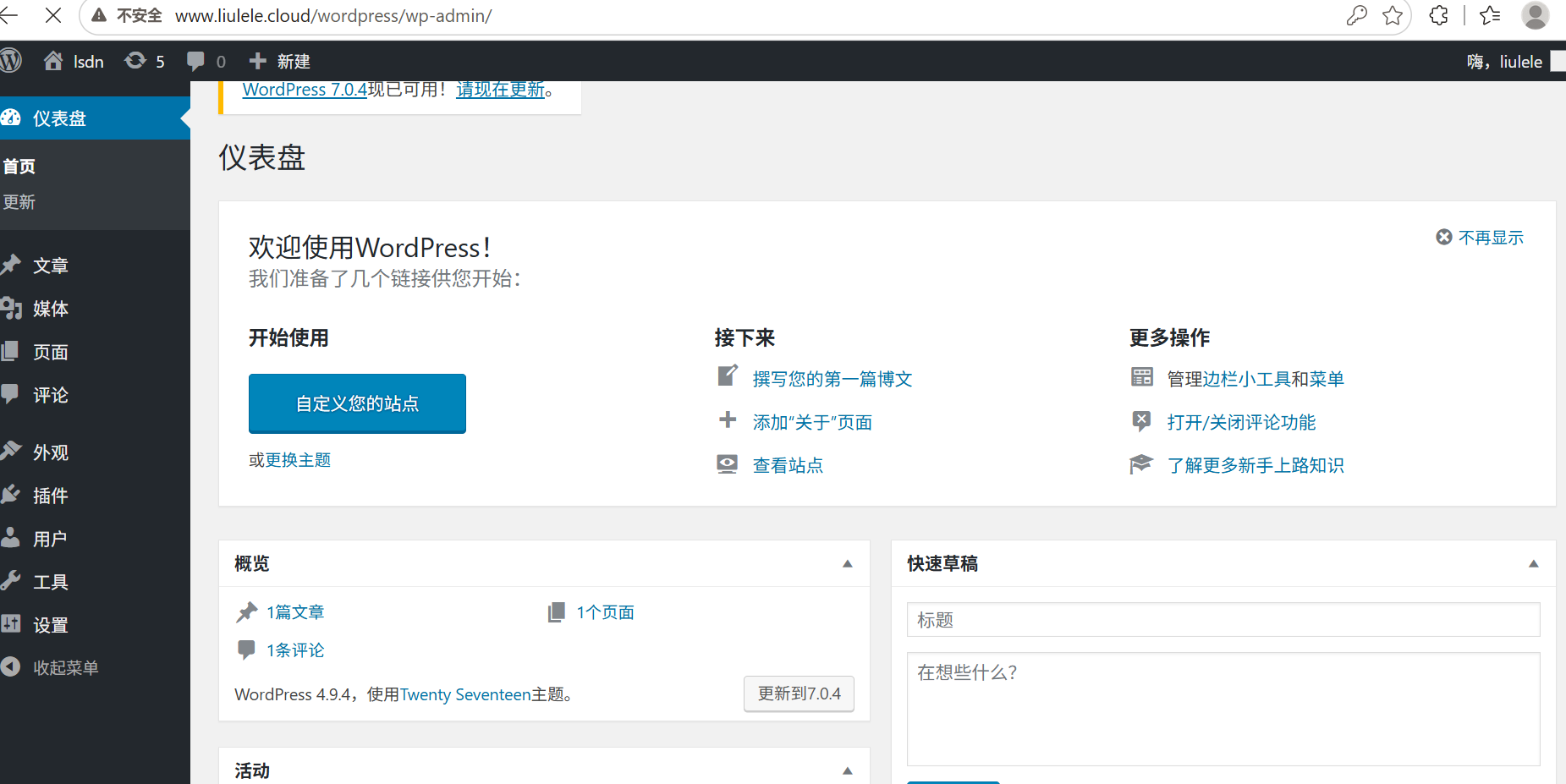This screenshot has height=784, width=1566.
Task: Click the wrench icon for 工具
Action: 10,580
